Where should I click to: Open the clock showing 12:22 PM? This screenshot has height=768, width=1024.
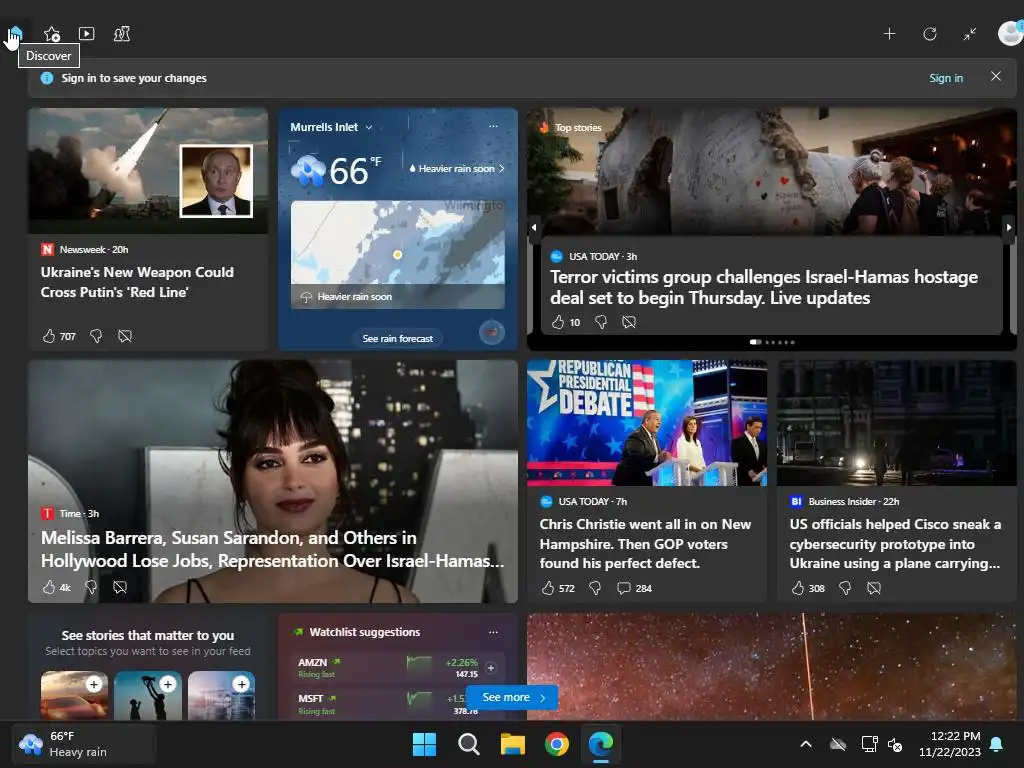point(950,744)
